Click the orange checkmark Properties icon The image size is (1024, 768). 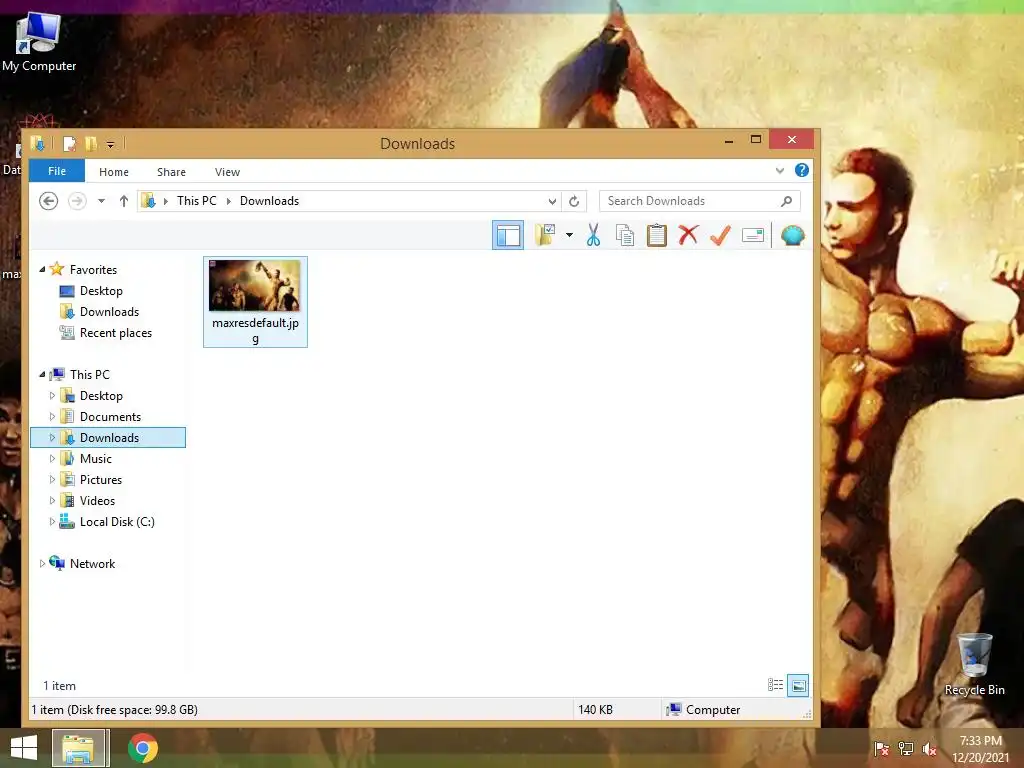(x=720, y=235)
